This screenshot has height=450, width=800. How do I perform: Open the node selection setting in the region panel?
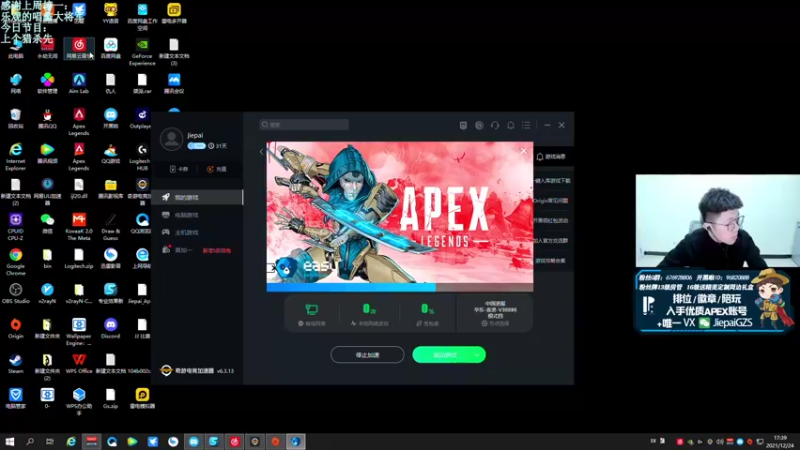[495, 323]
